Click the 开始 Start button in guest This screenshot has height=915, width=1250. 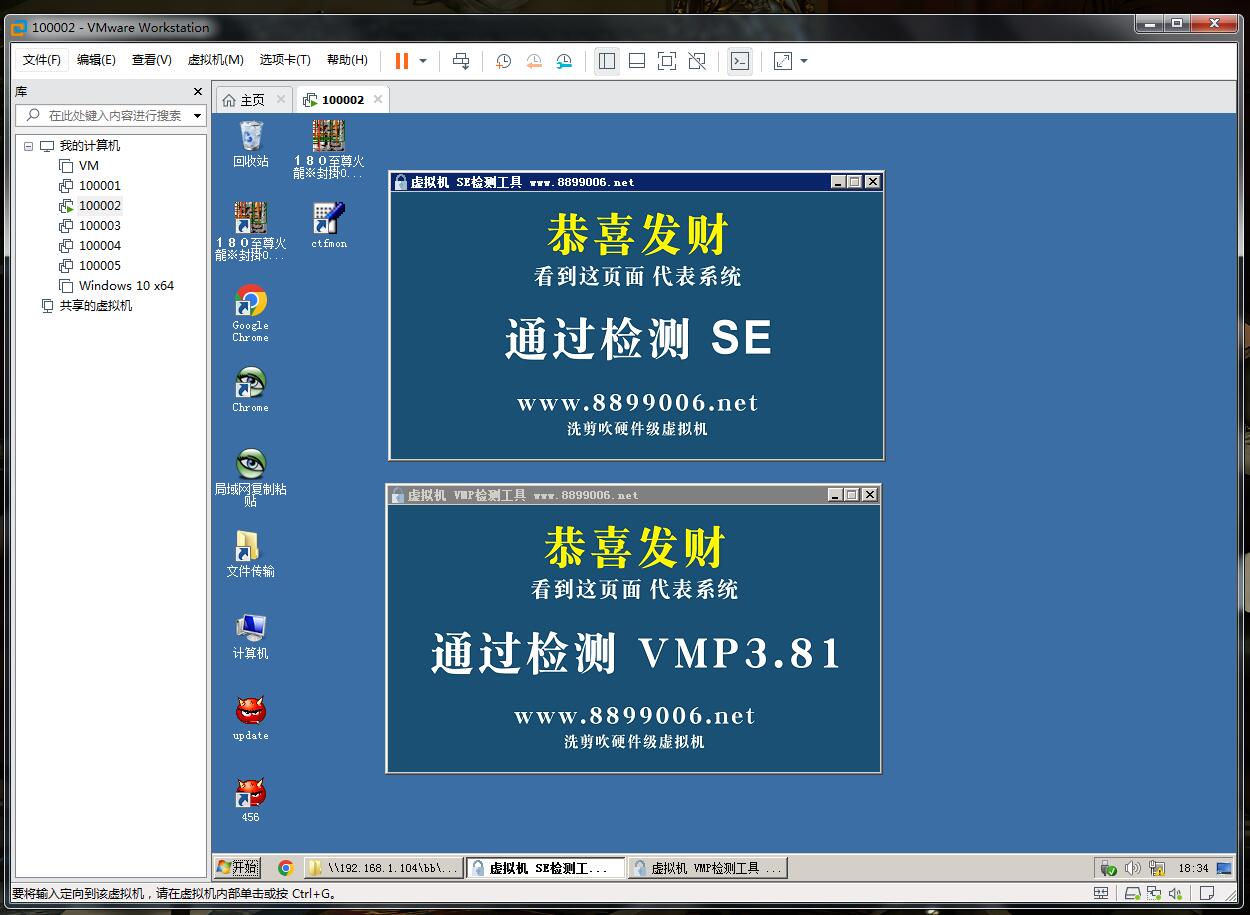point(238,868)
